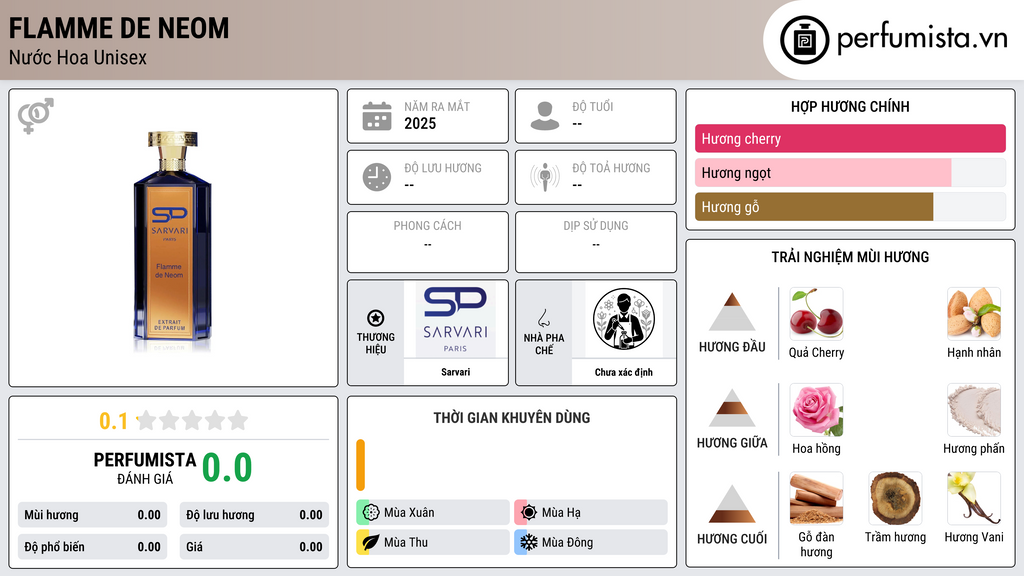Select the Hạnh nhân almond note image
The height and width of the screenshot is (576, 1024).
tap(974, 314)
